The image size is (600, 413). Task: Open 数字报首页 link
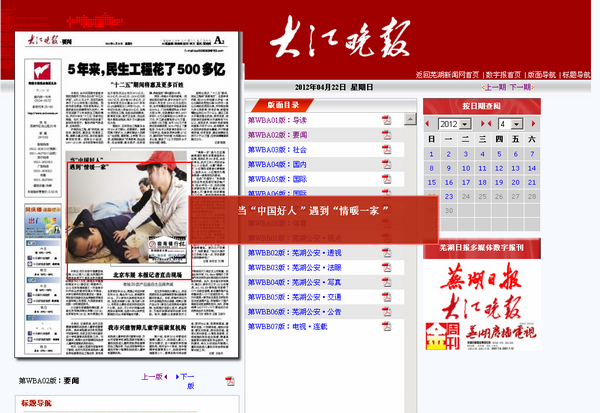coord(503,75)
